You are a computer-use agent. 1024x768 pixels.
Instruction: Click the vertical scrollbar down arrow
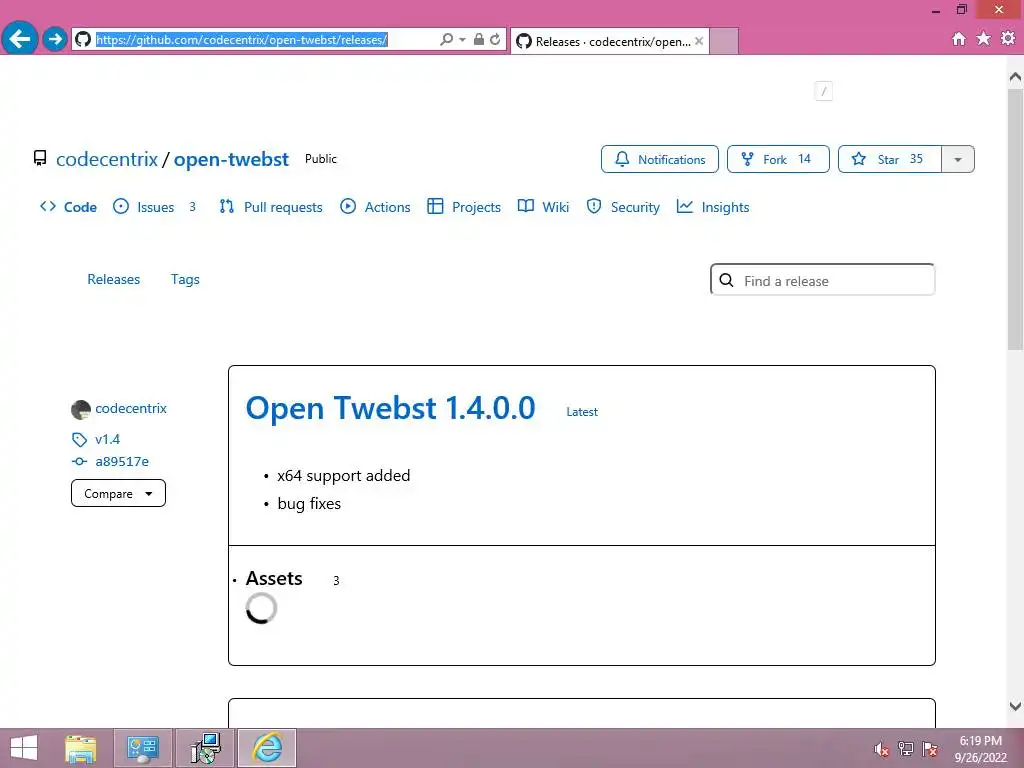pyautogui.click(x=1016, y=706)
